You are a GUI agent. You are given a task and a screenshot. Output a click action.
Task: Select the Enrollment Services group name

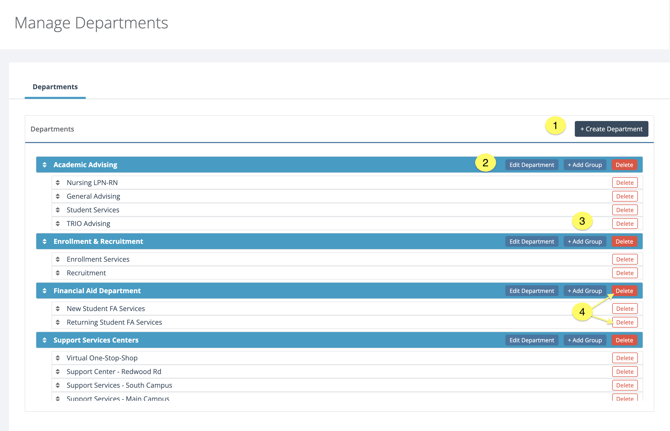(98, 259)
